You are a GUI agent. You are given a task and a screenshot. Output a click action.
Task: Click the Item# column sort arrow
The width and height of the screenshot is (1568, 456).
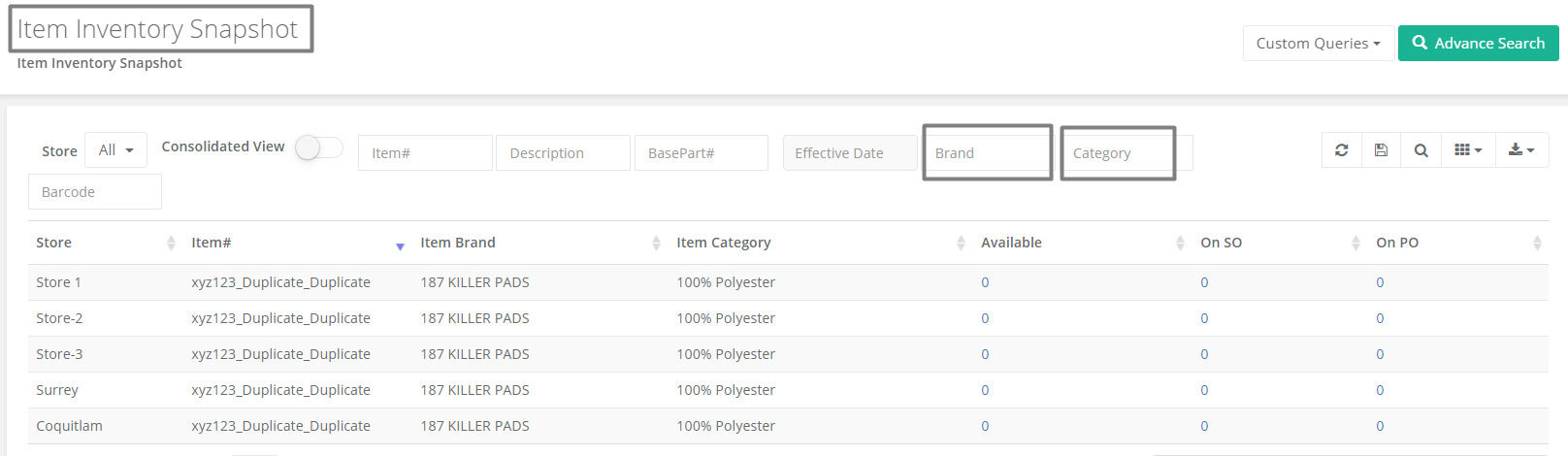[x=400, y=246]
